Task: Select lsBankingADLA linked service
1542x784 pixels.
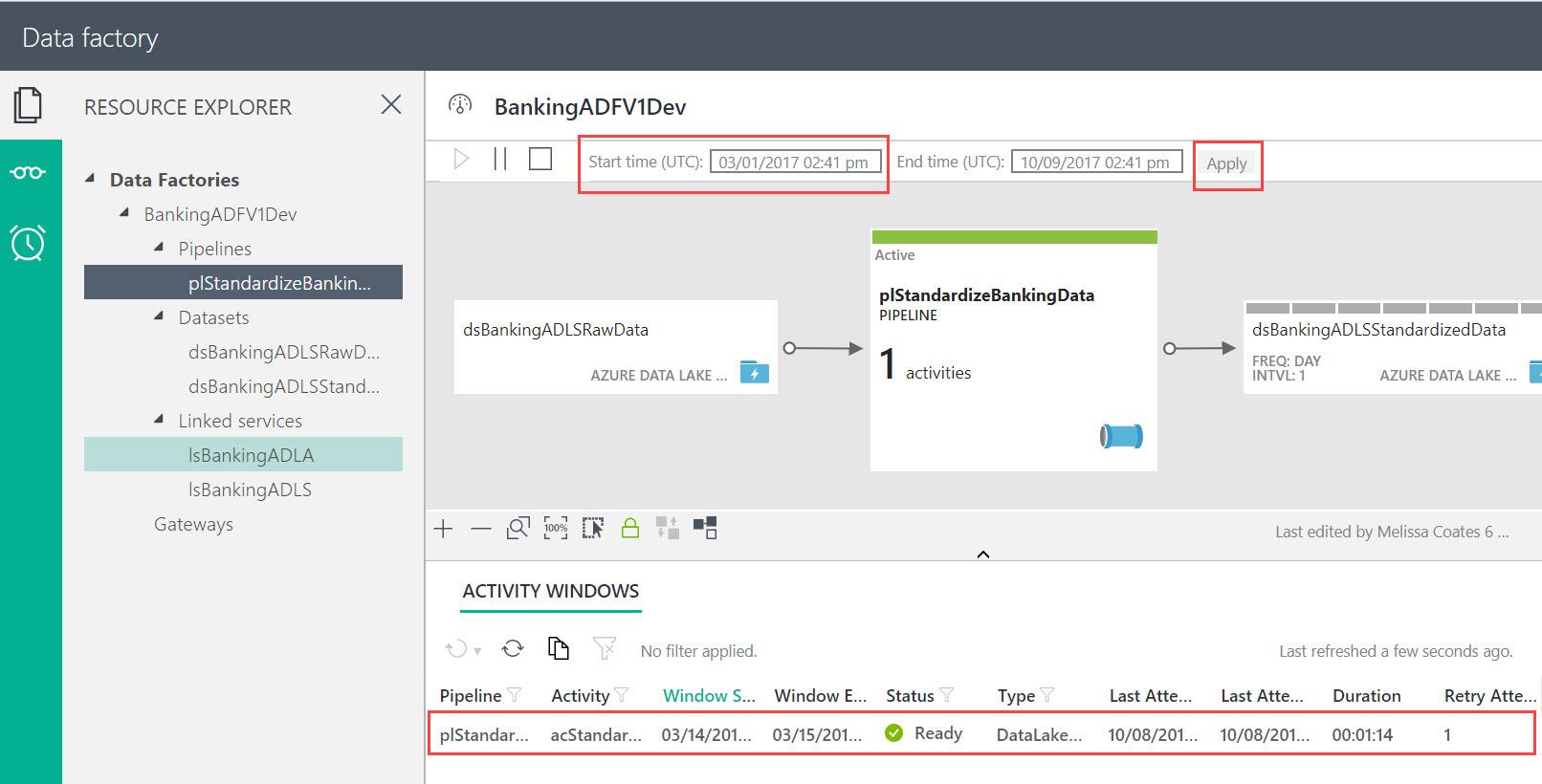Action: click(x=243, y=454)
